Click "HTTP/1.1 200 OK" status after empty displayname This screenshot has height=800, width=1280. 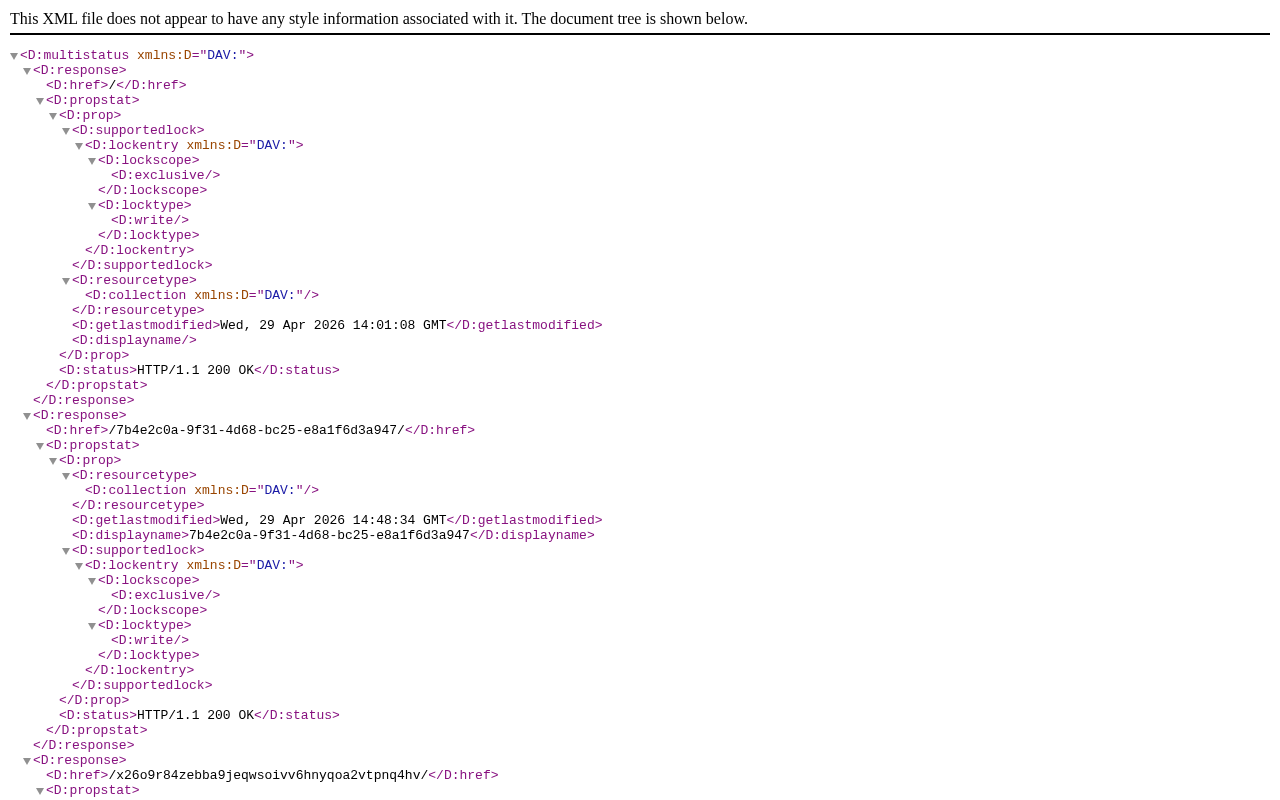tap(195, 371)
